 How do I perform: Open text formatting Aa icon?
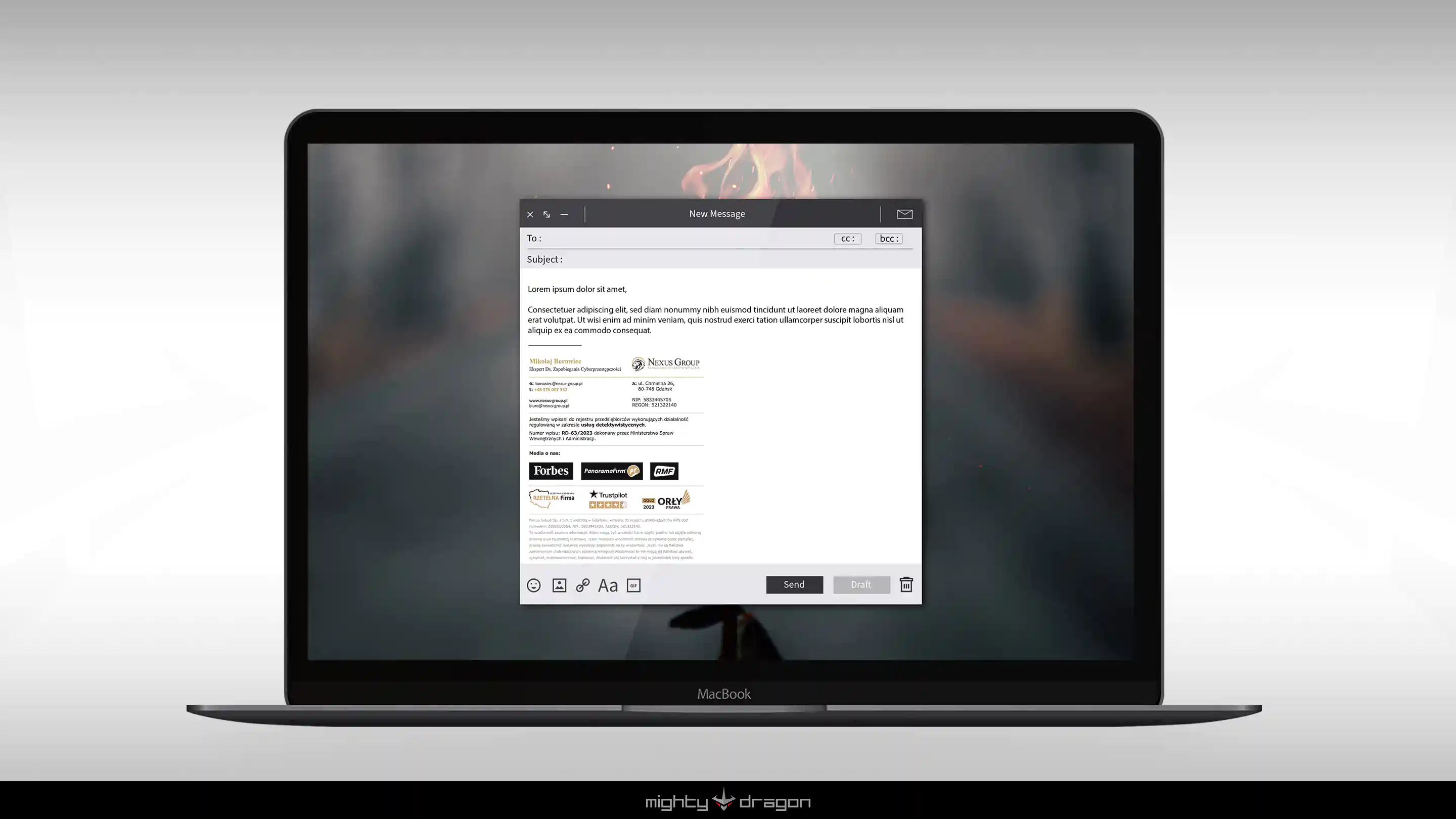coord(608,585)
